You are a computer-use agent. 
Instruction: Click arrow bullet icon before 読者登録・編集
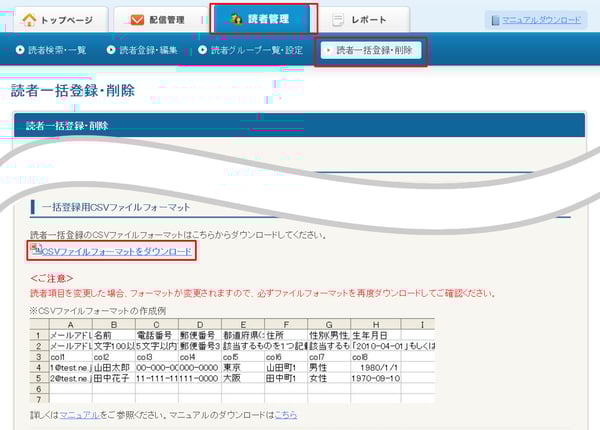point(111,50)
